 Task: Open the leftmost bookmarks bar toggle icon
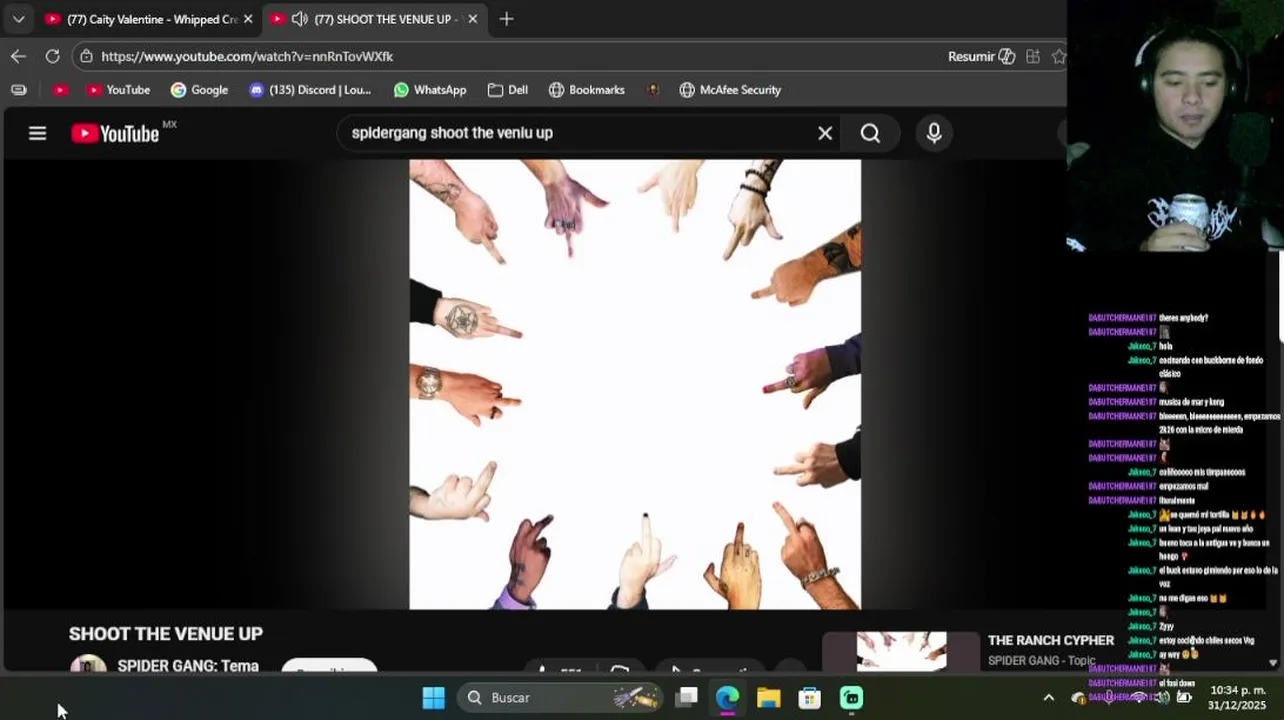point(18,90)
